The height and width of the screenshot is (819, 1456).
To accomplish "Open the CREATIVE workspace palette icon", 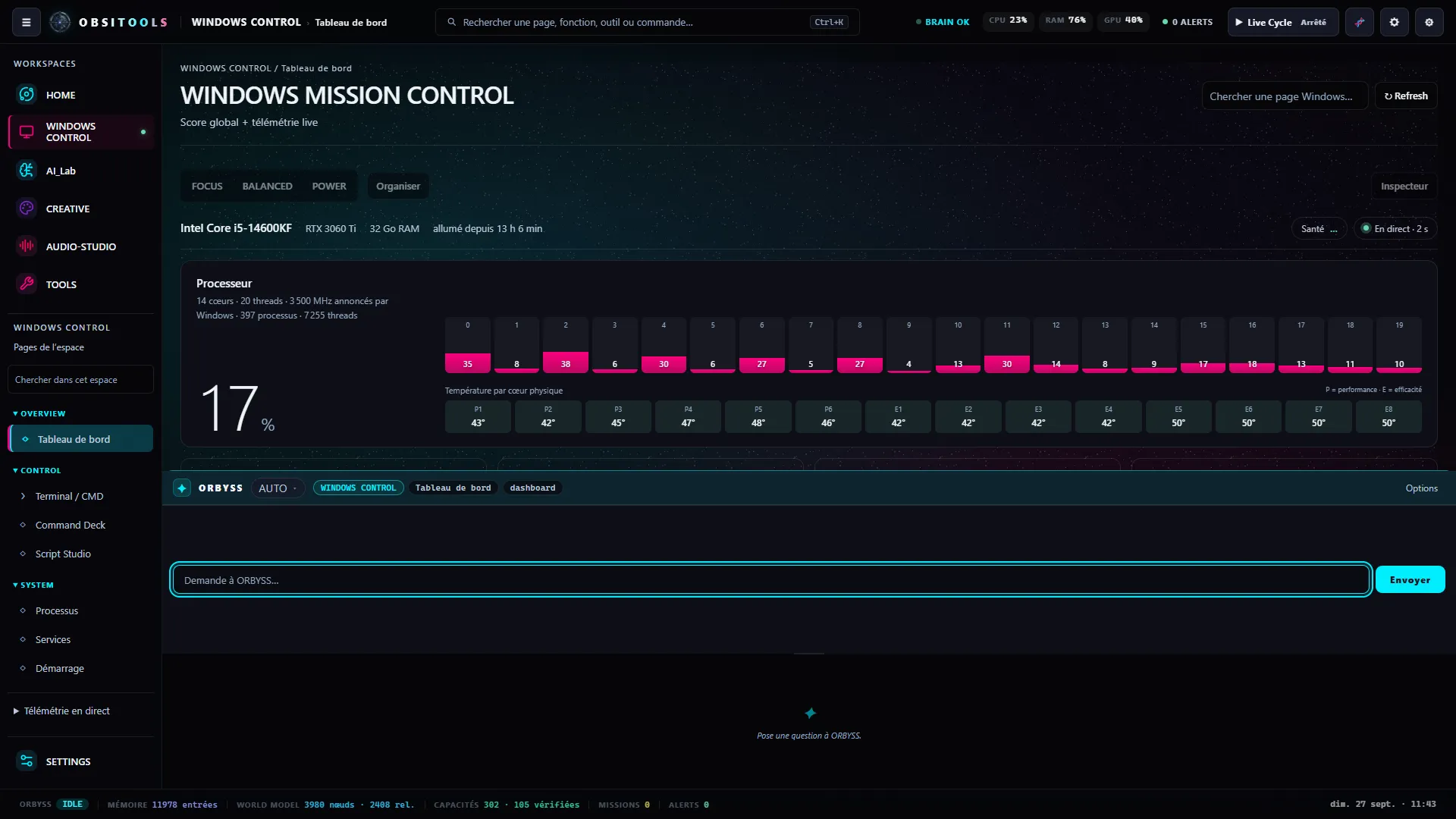I will click(x=27, y=209).
